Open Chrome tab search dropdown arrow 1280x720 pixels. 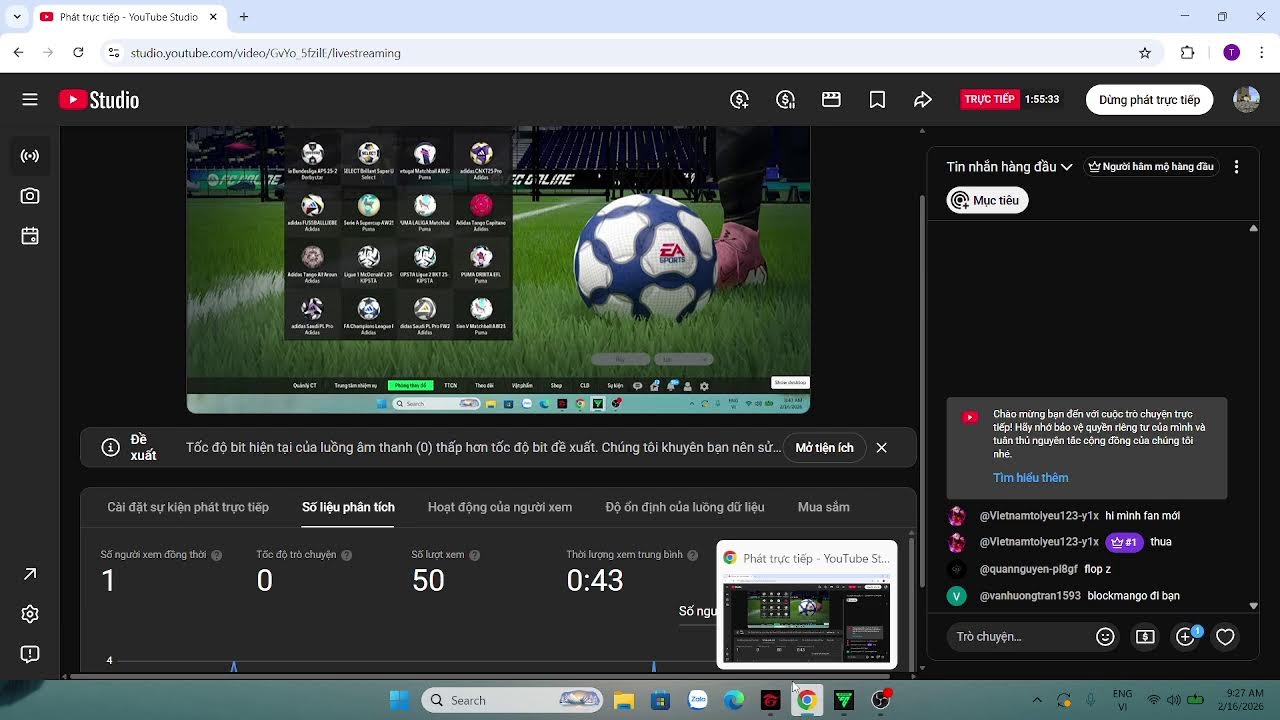point(17,17)
